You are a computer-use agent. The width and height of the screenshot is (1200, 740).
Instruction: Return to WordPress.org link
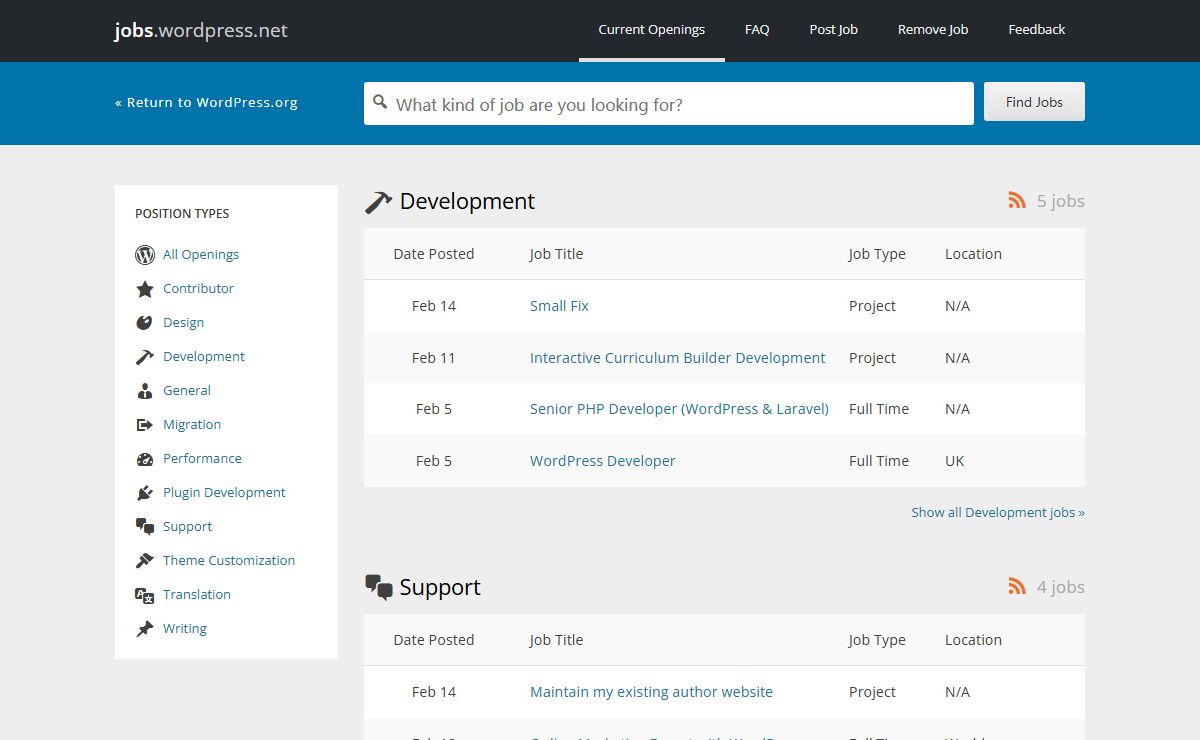click(206, 102)
